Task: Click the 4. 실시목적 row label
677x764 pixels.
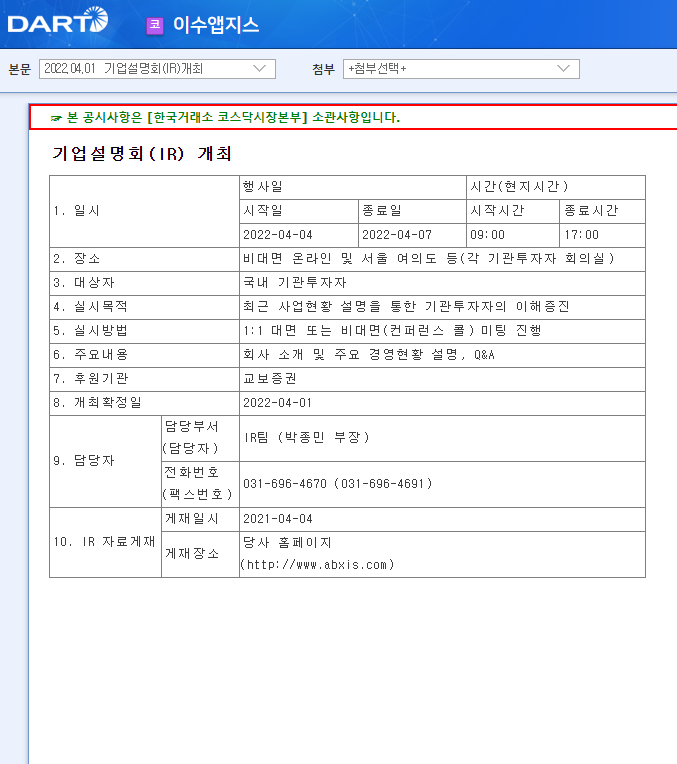Action: [144, 307]
